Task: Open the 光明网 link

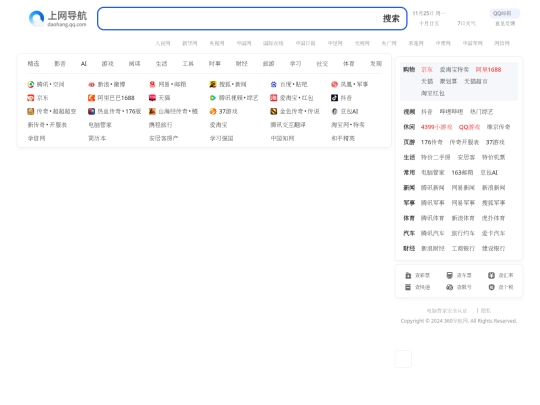Action: [362, 43]
